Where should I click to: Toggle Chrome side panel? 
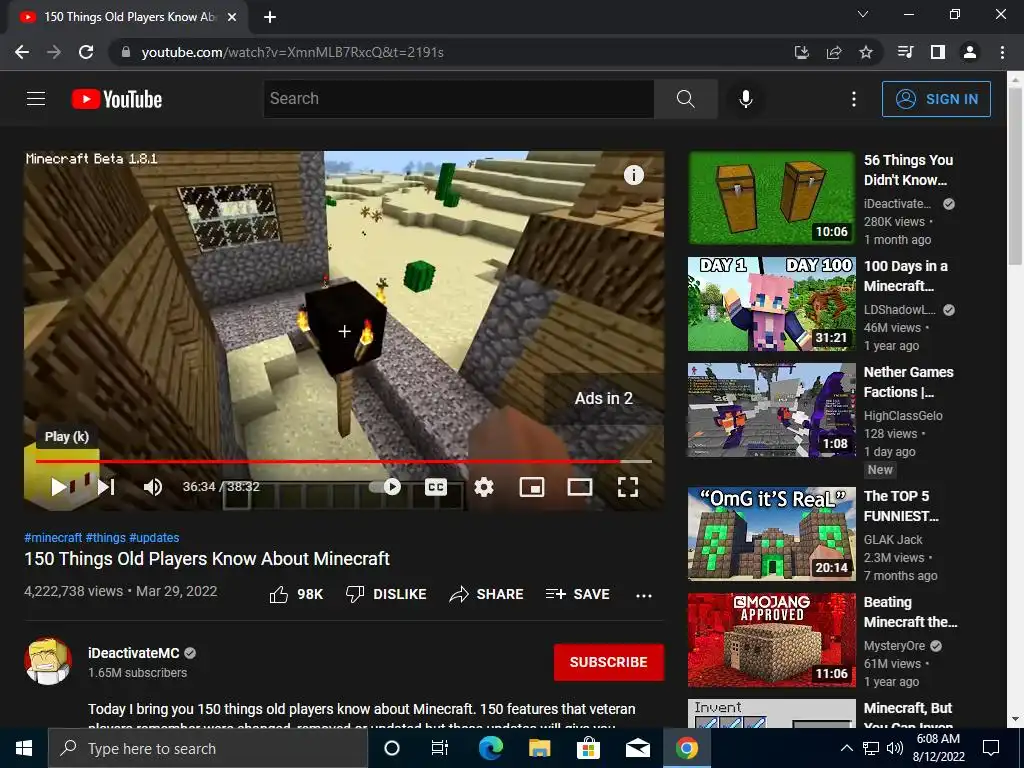point(938,52)
